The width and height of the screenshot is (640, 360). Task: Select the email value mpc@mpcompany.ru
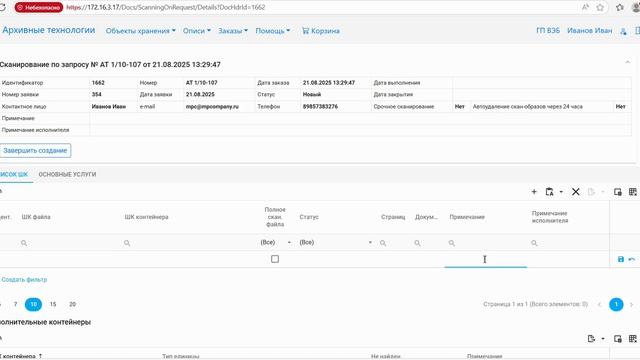point(212,107)
